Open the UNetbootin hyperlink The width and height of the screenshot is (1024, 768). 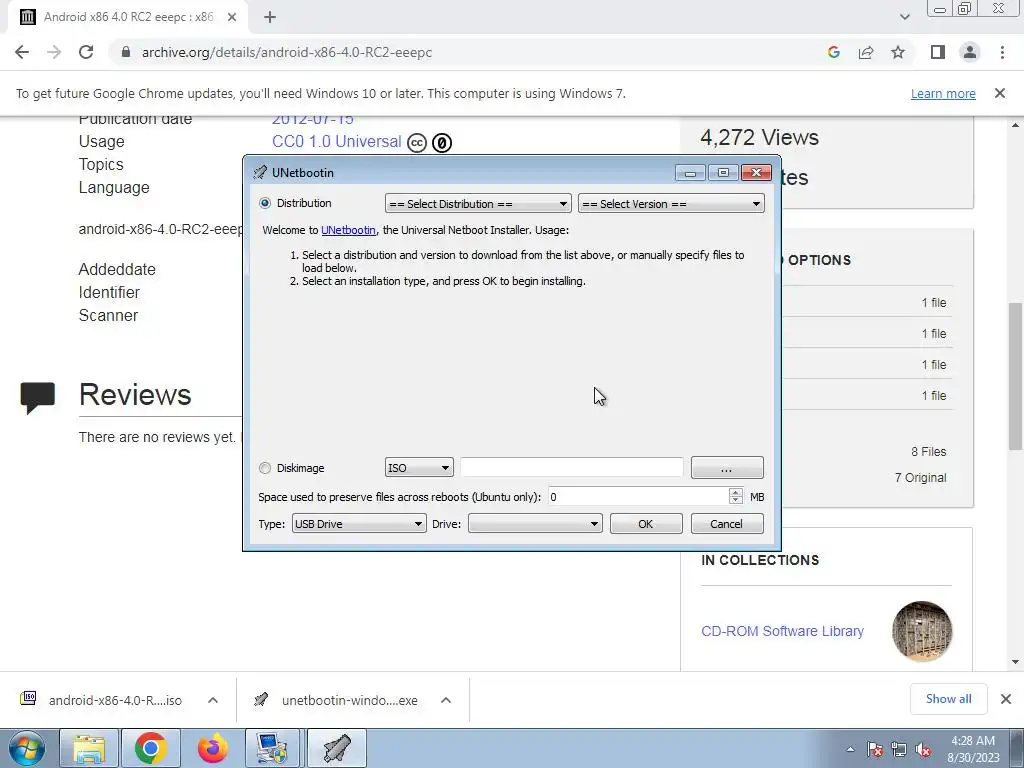point(348,230)
